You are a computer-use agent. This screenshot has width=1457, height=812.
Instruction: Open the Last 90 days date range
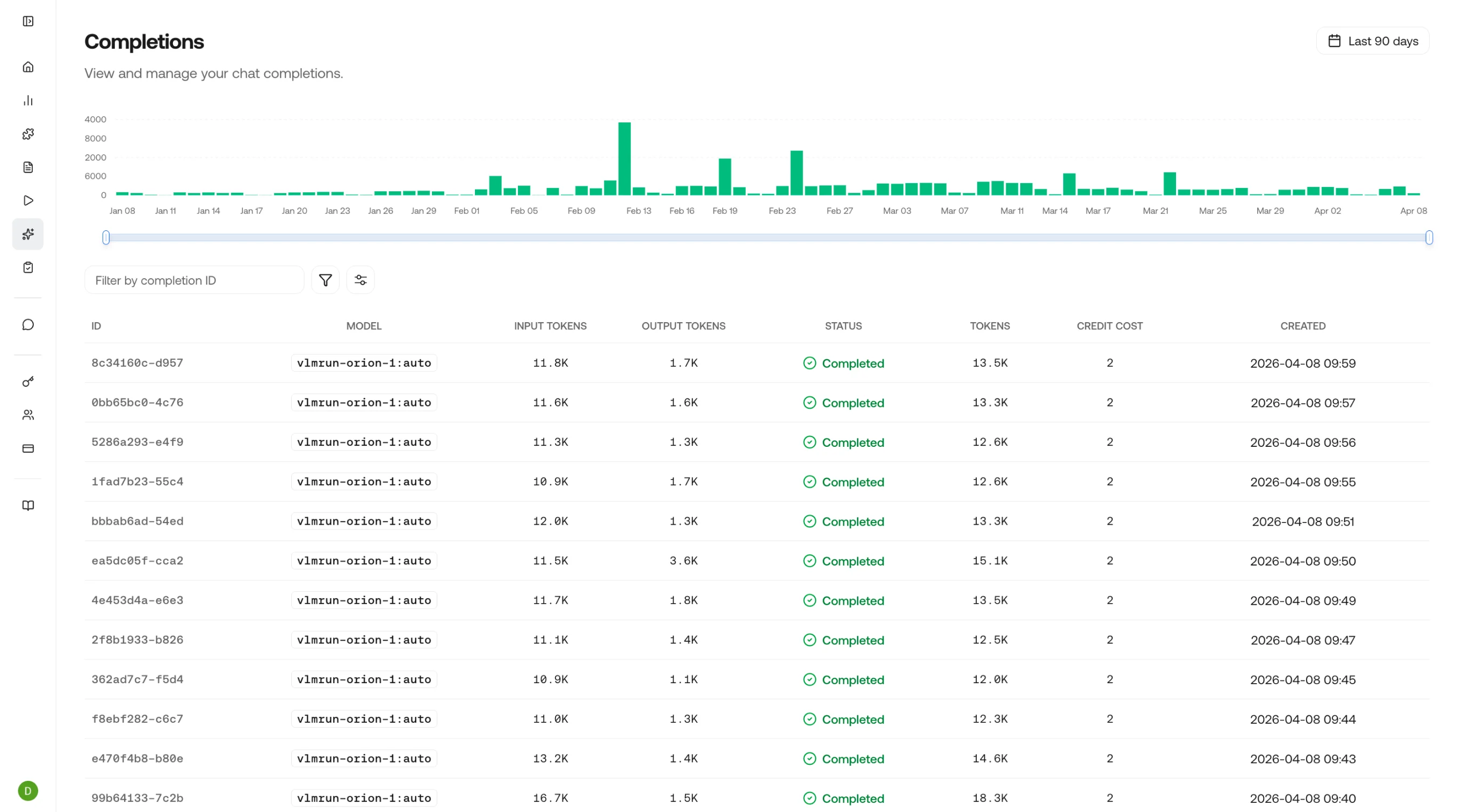pos(1373,41)
